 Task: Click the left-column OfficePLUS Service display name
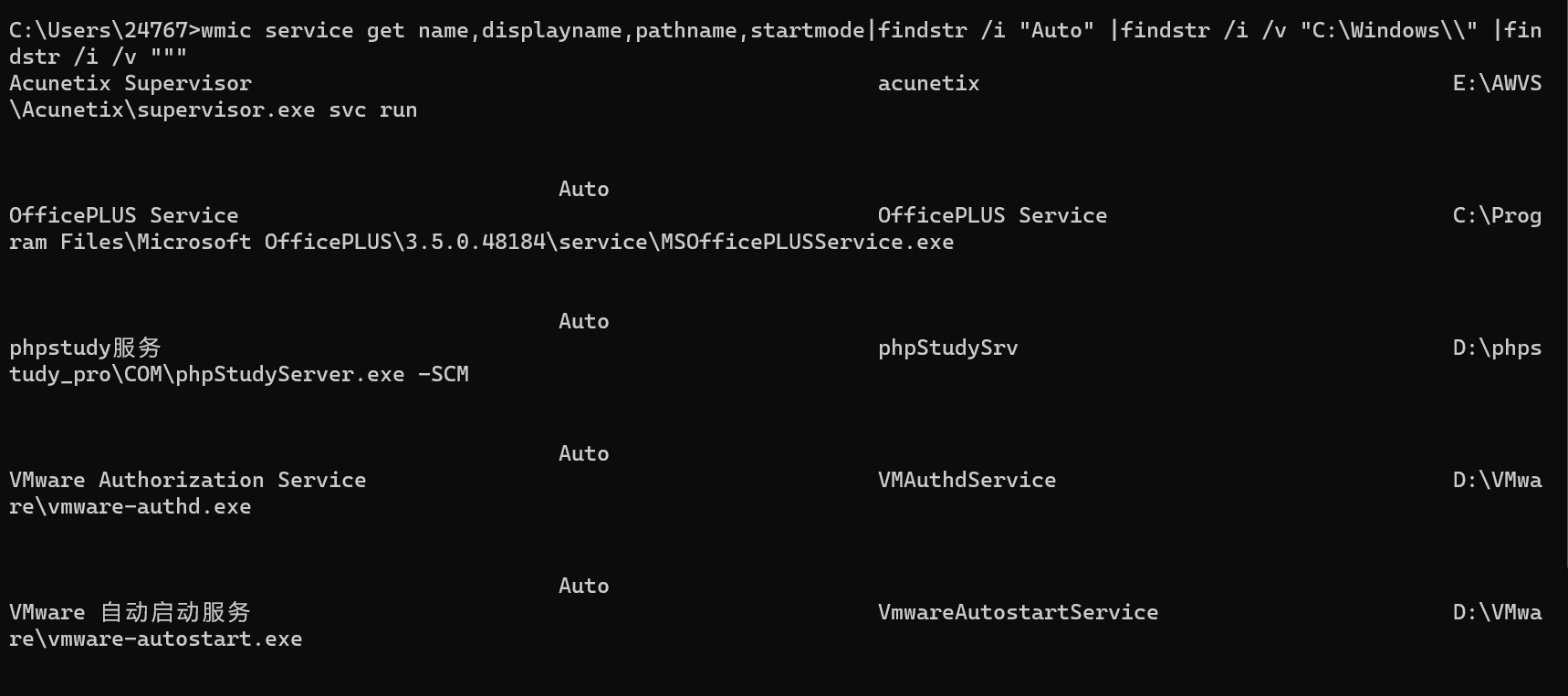point(123,215)
